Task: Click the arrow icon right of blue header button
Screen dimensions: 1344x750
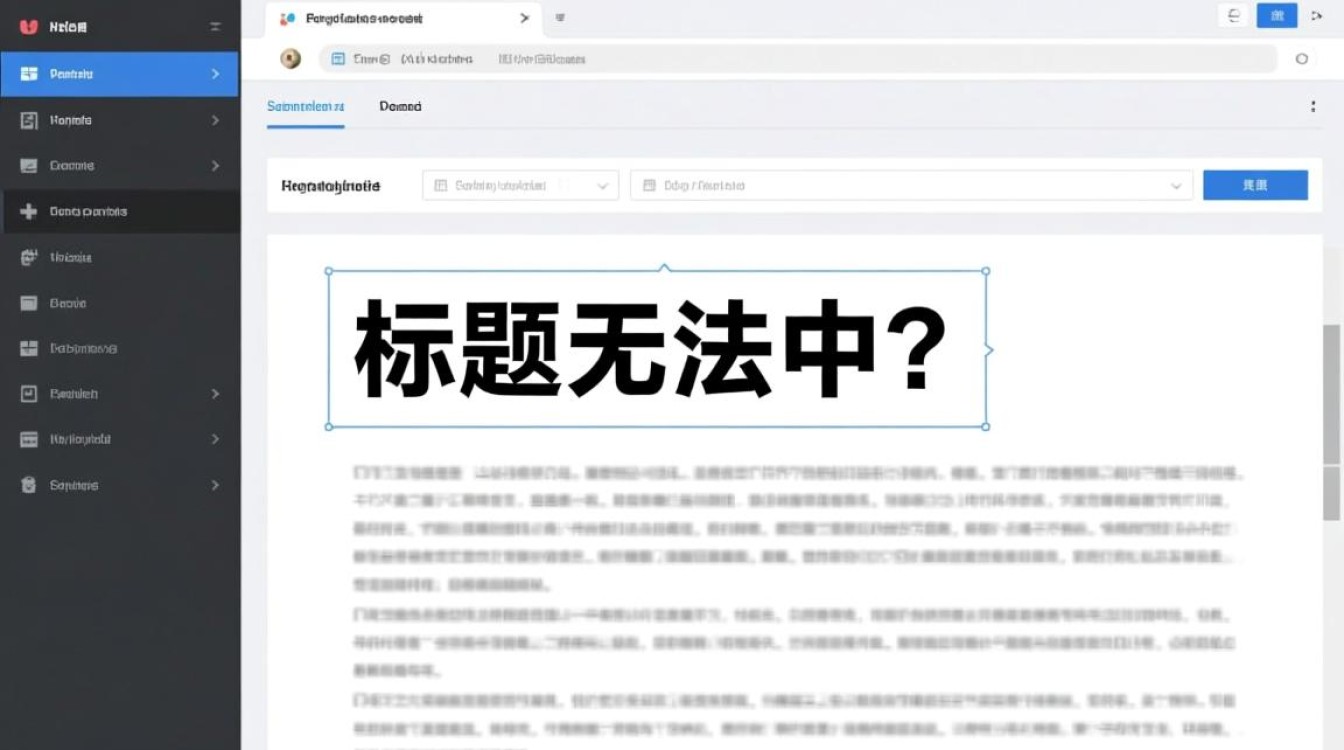Action: (x=1315, y=15)
